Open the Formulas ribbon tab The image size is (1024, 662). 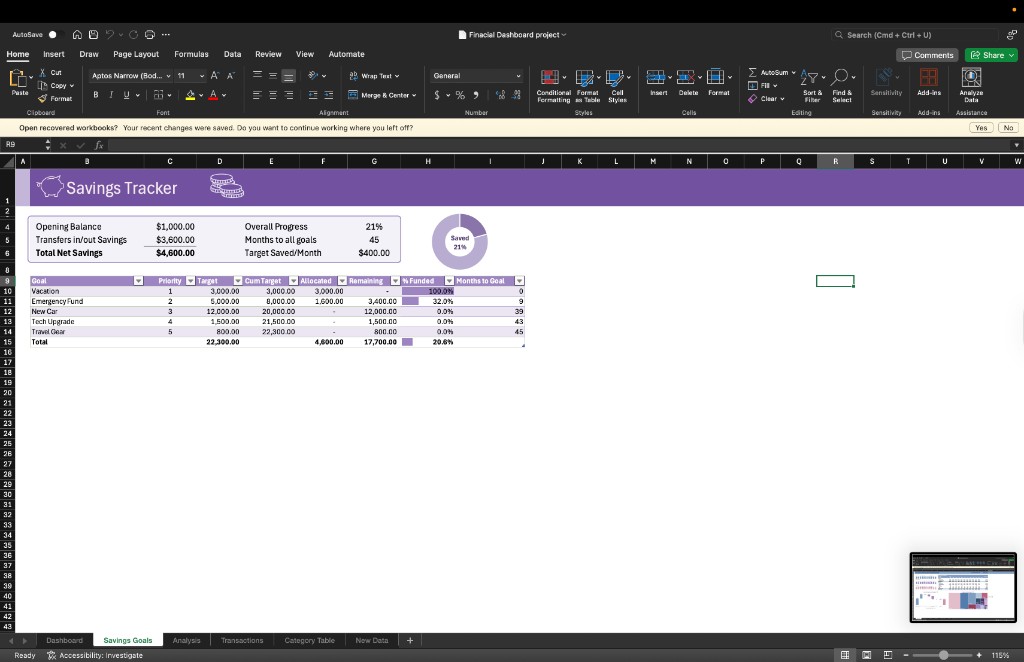coord(191,54)
